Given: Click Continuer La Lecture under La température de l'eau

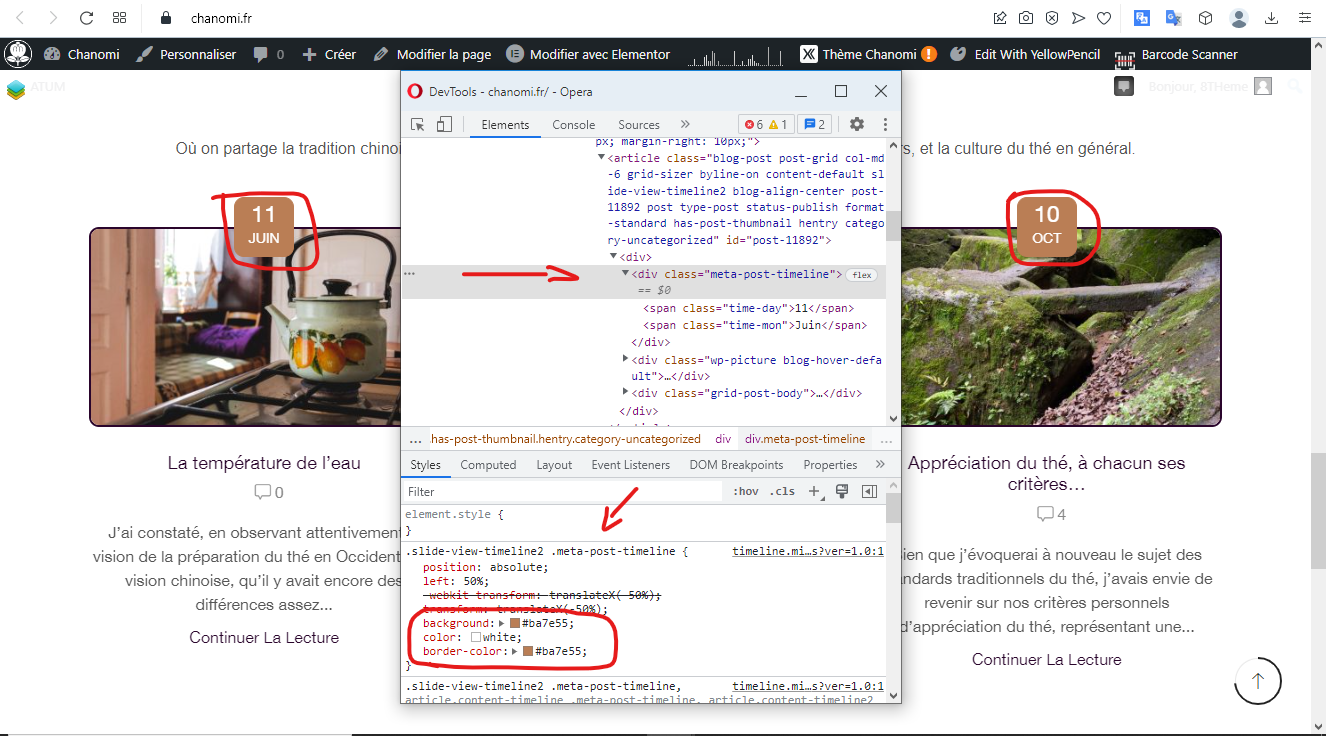Looking at the screenshot, I should click(x=264, y=637).
